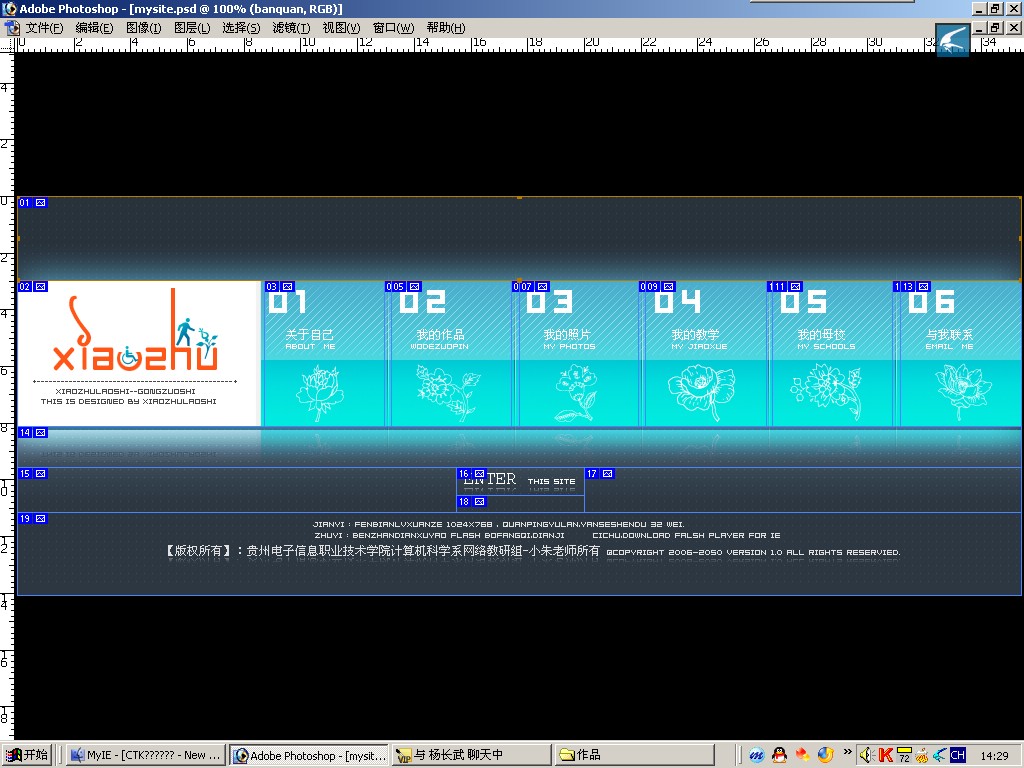This screenshot has width=1024, height=768.
Task: Click the tray icon showing 72
Action: [x=904, y=755]
